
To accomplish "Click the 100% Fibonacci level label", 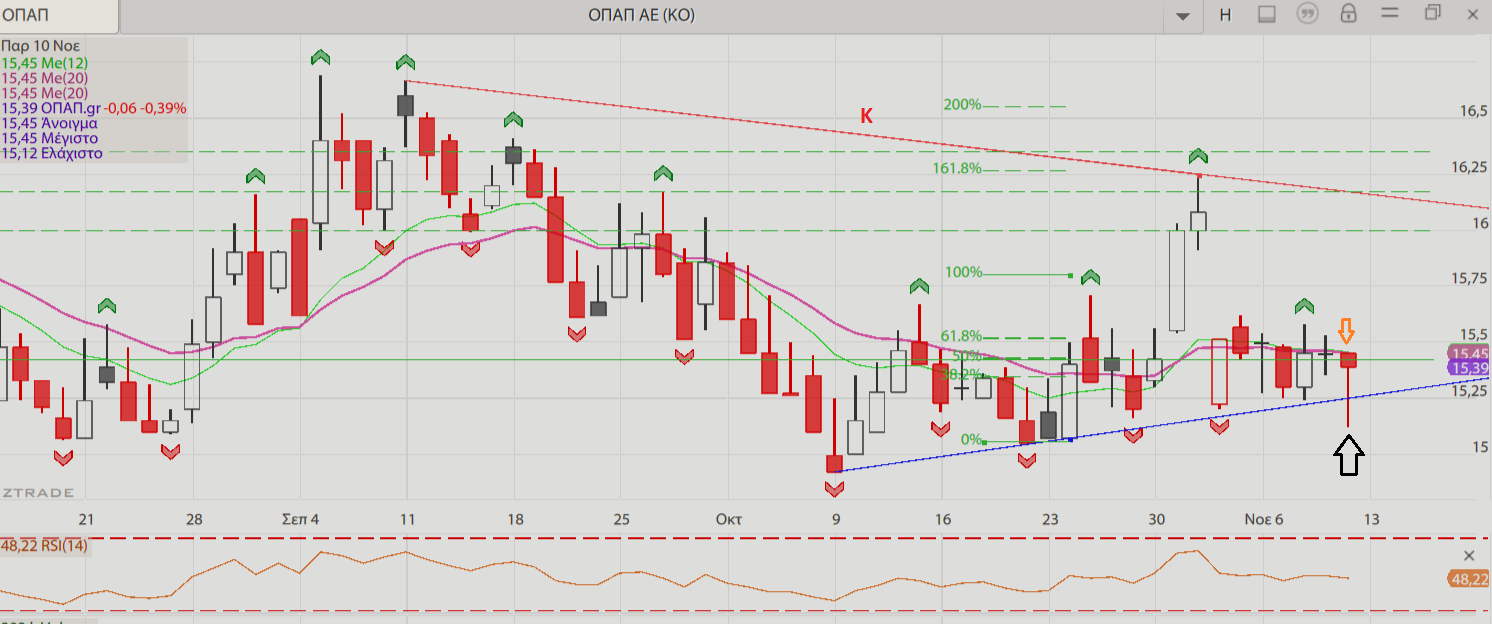I will pyautogui.click(x=963, y=272).
